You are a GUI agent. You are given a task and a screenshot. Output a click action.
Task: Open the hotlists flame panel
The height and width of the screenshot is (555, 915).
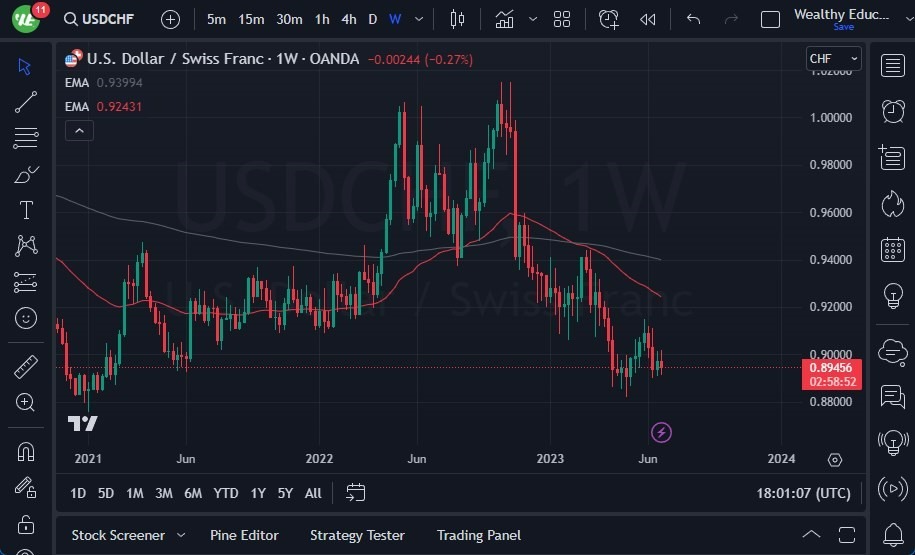892,204
